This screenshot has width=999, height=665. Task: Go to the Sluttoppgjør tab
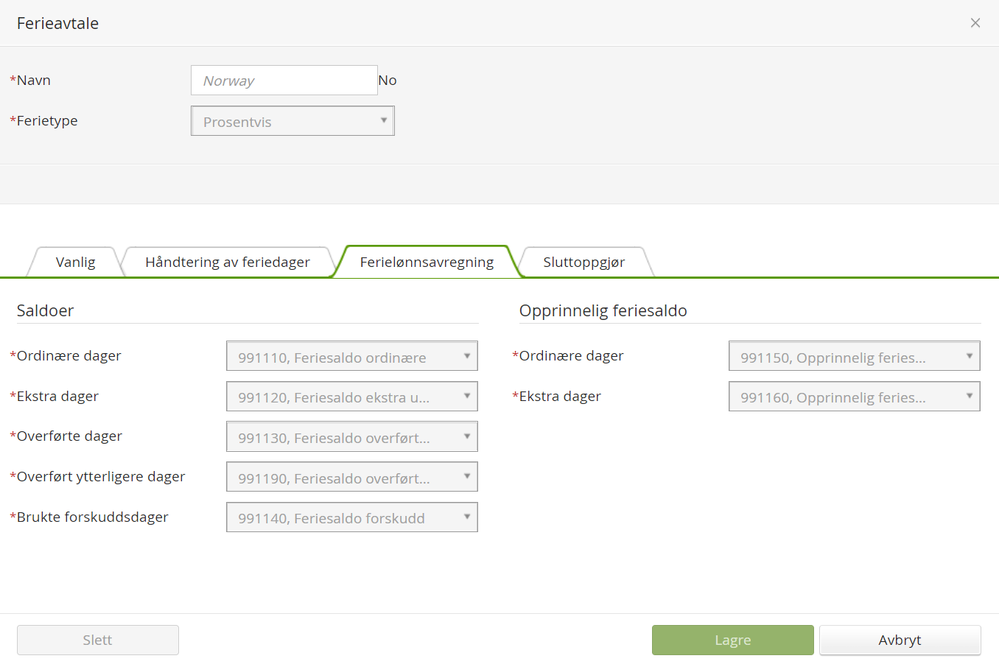click(584, 262)
